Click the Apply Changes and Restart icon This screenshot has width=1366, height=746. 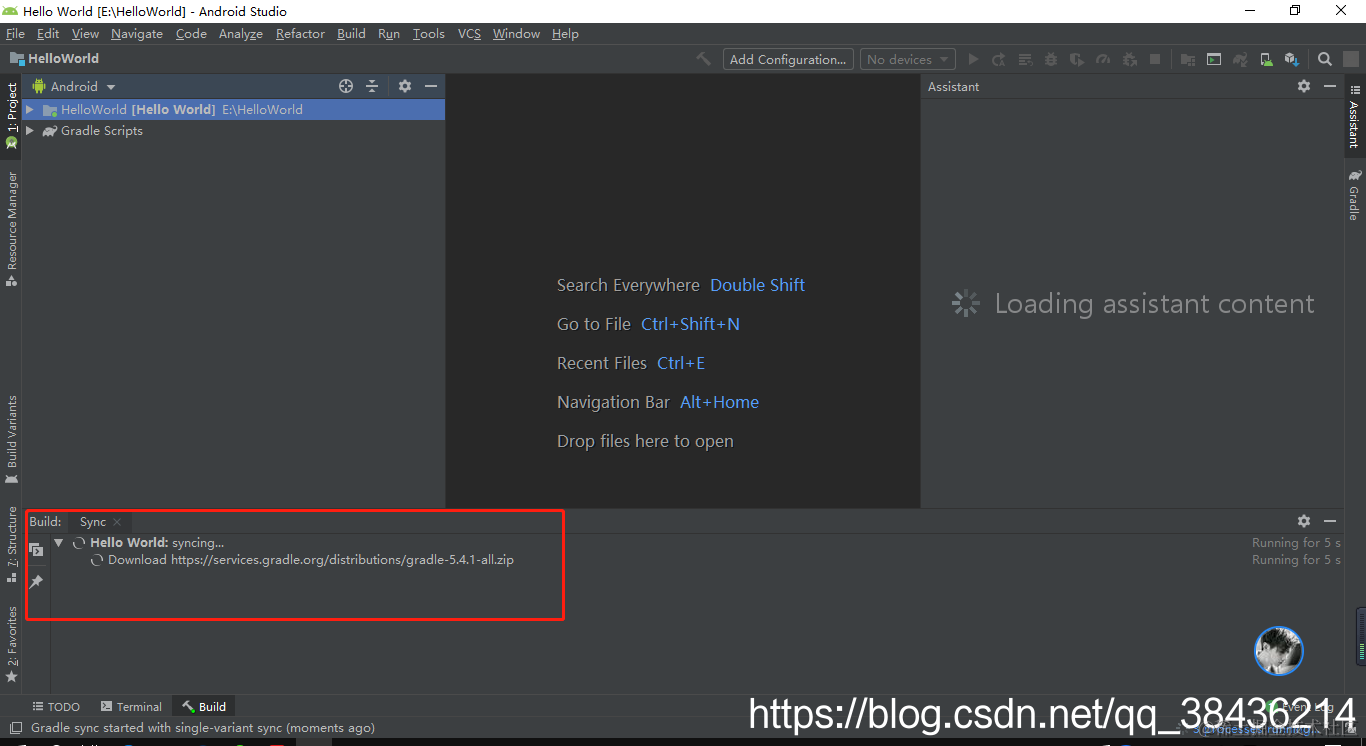coord(998,59)
